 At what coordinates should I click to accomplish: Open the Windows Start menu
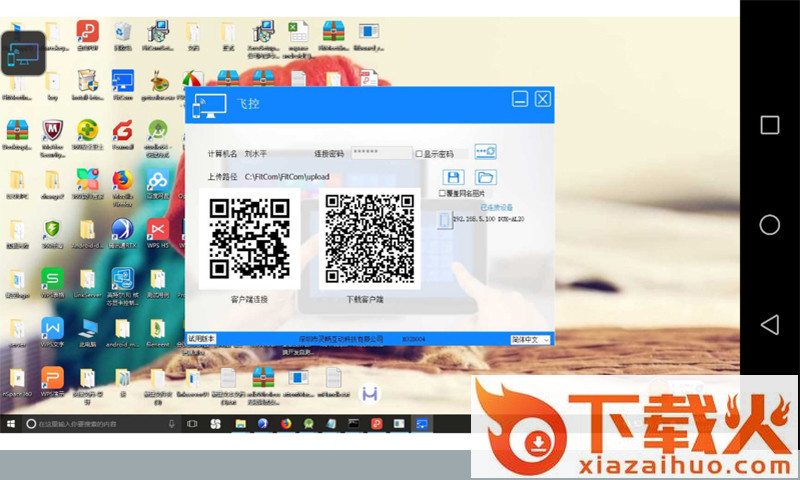coord(11,424)
